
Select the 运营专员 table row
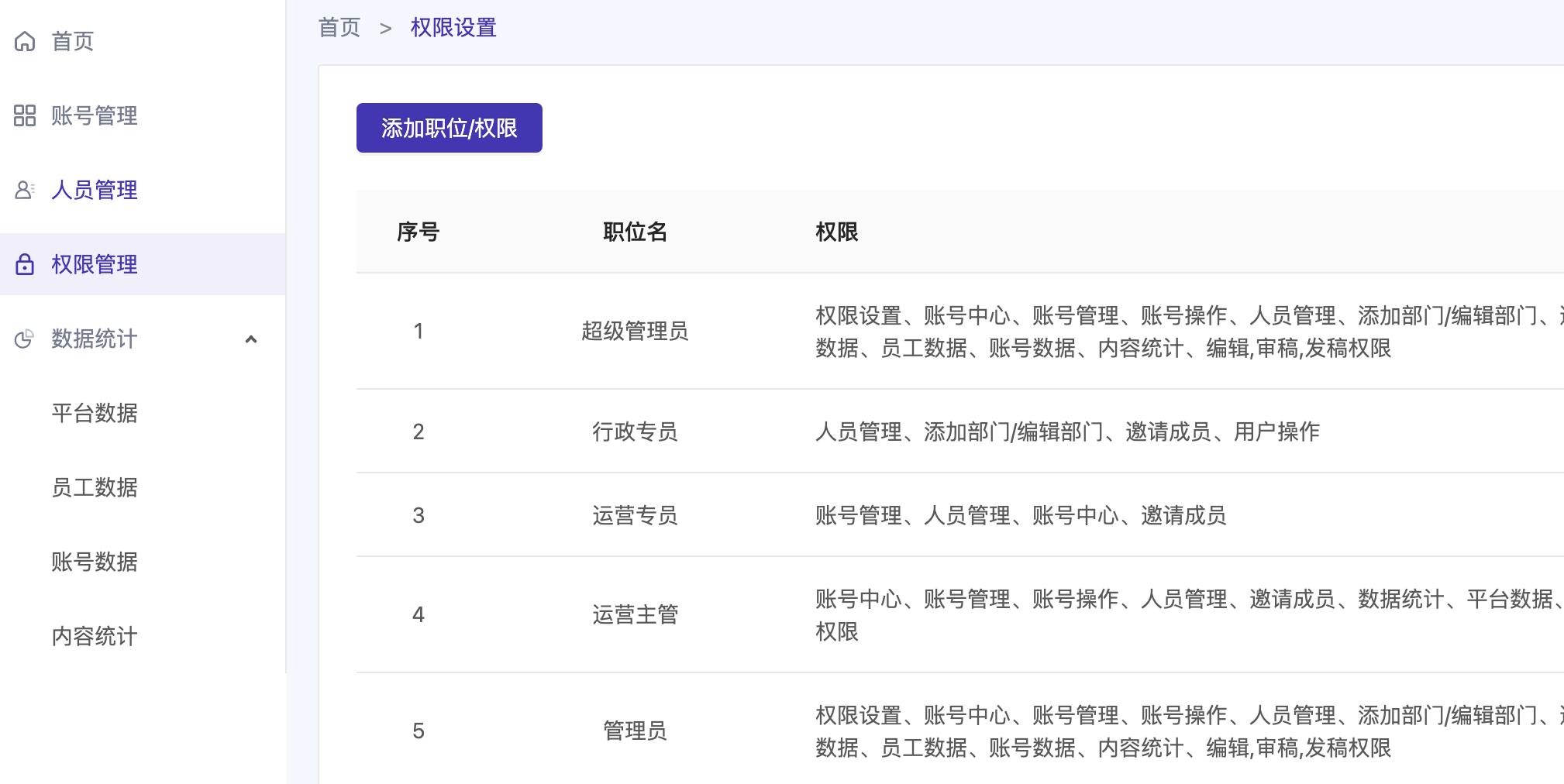(x=634, y=515)
